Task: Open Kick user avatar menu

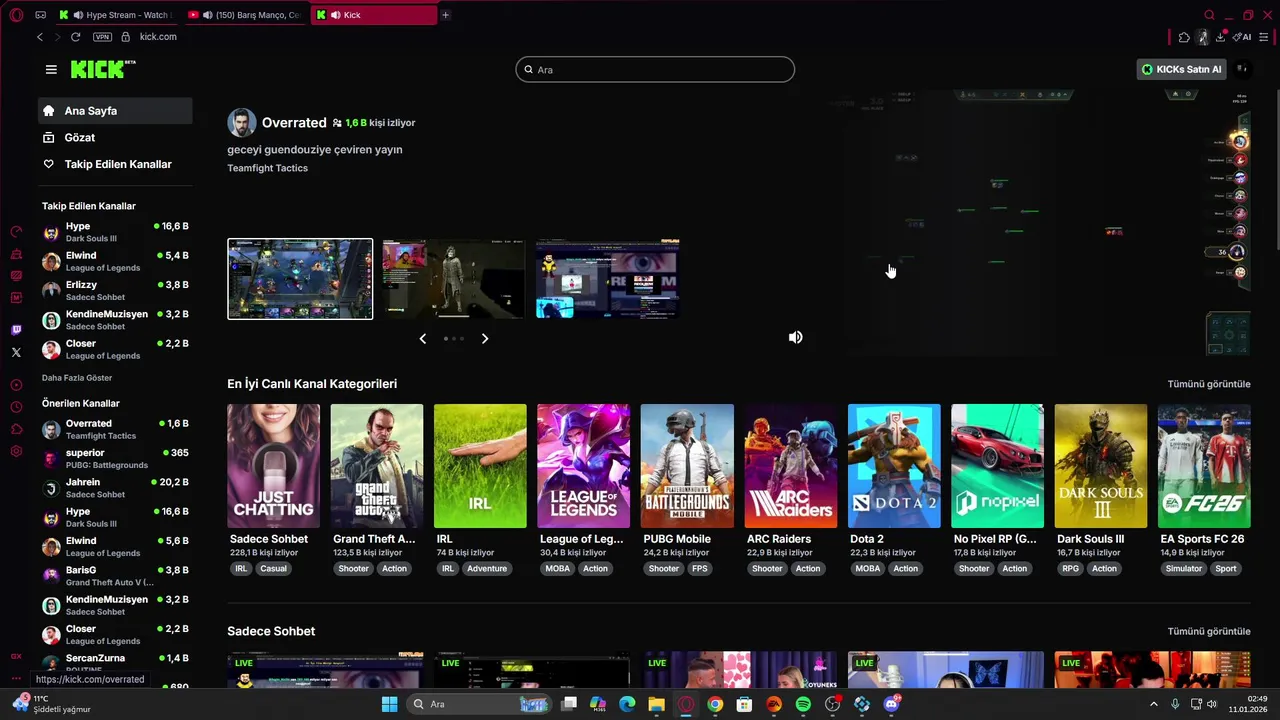Action: (1241, 69)
